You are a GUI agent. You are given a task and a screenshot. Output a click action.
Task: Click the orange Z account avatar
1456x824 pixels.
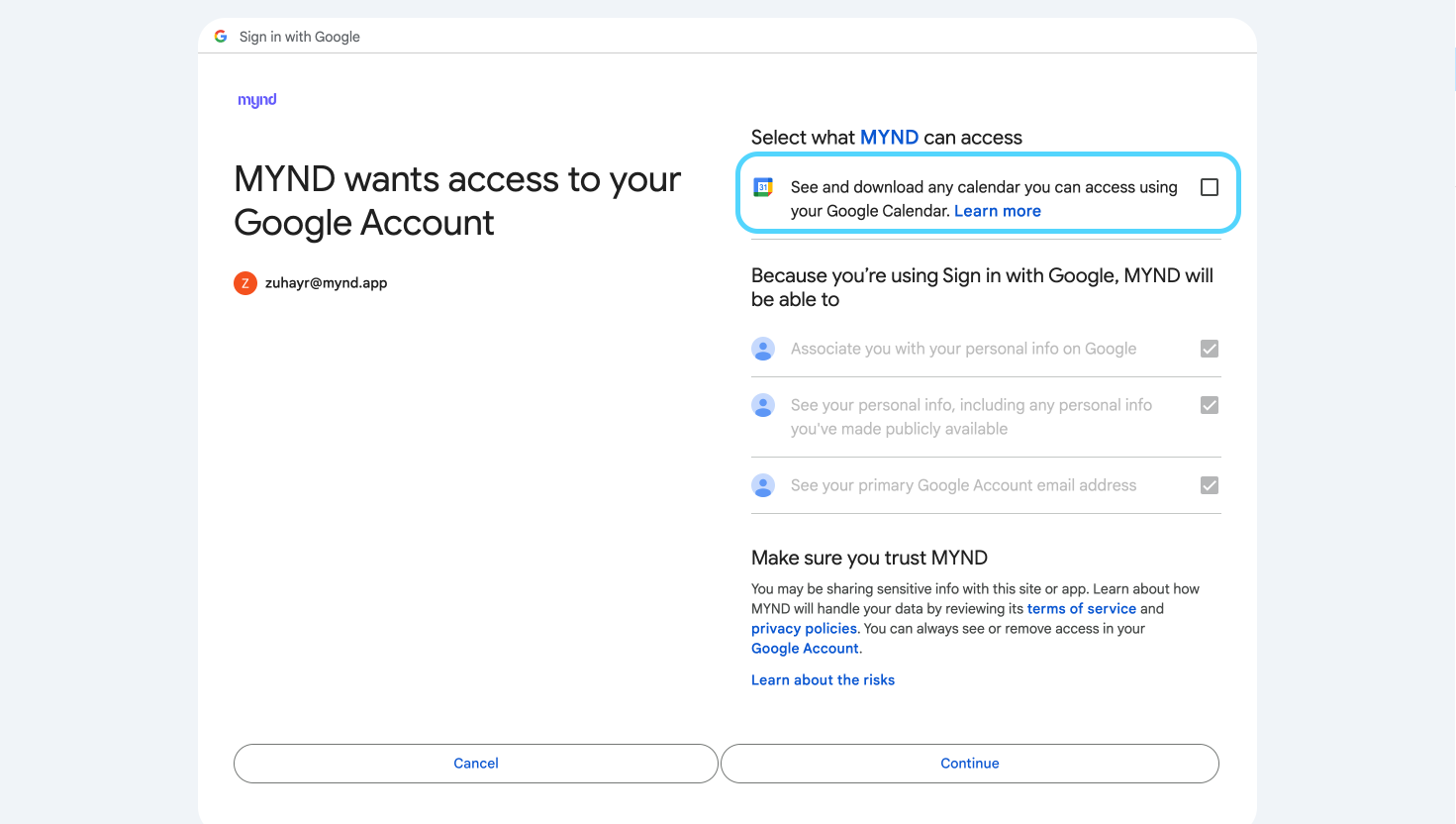click(x=245, y=283)
